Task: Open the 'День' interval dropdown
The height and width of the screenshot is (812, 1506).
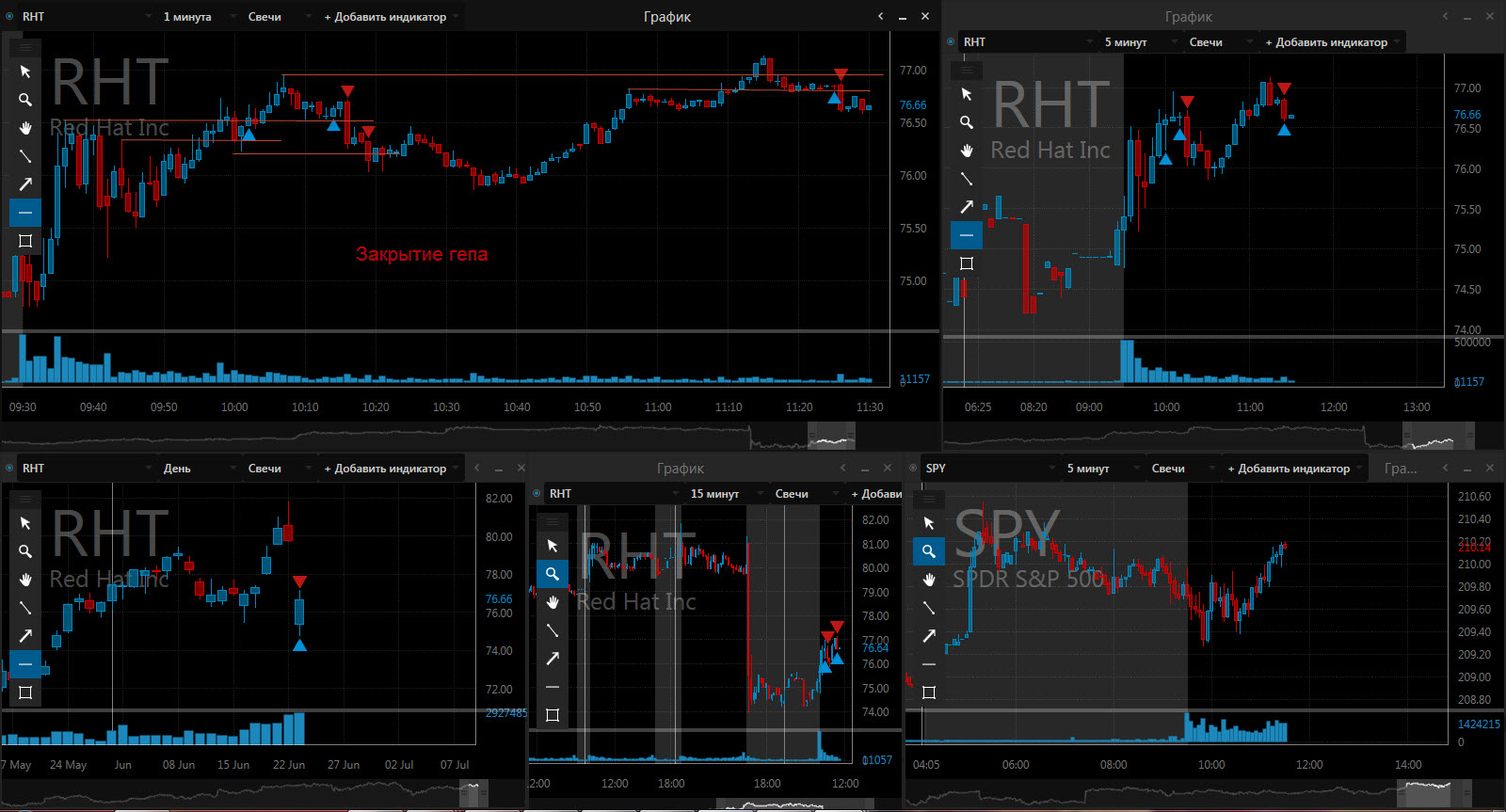Action: (199, 468)
